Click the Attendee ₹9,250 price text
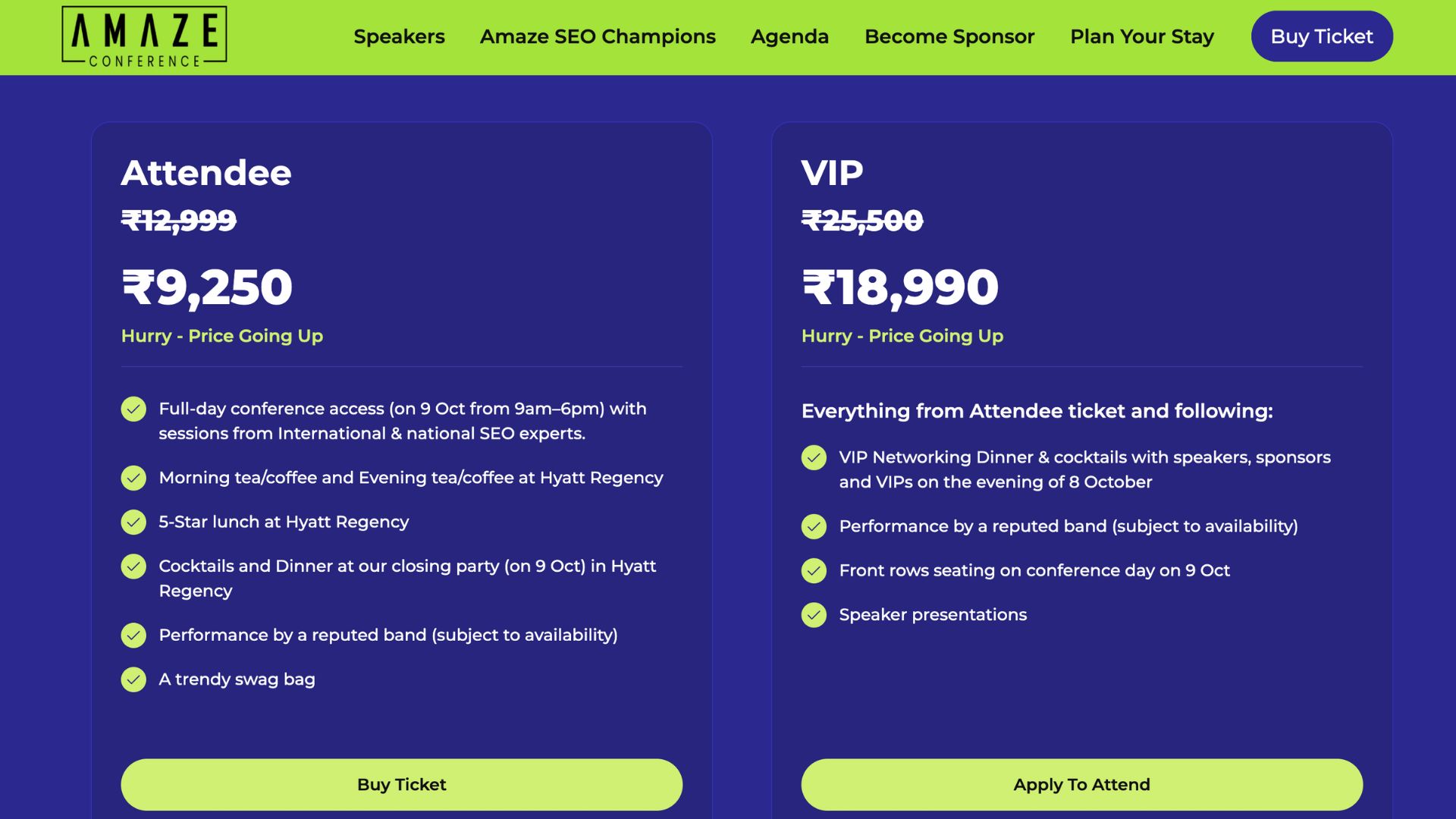This screenshot has height=819, width=1456. (206, 287)
